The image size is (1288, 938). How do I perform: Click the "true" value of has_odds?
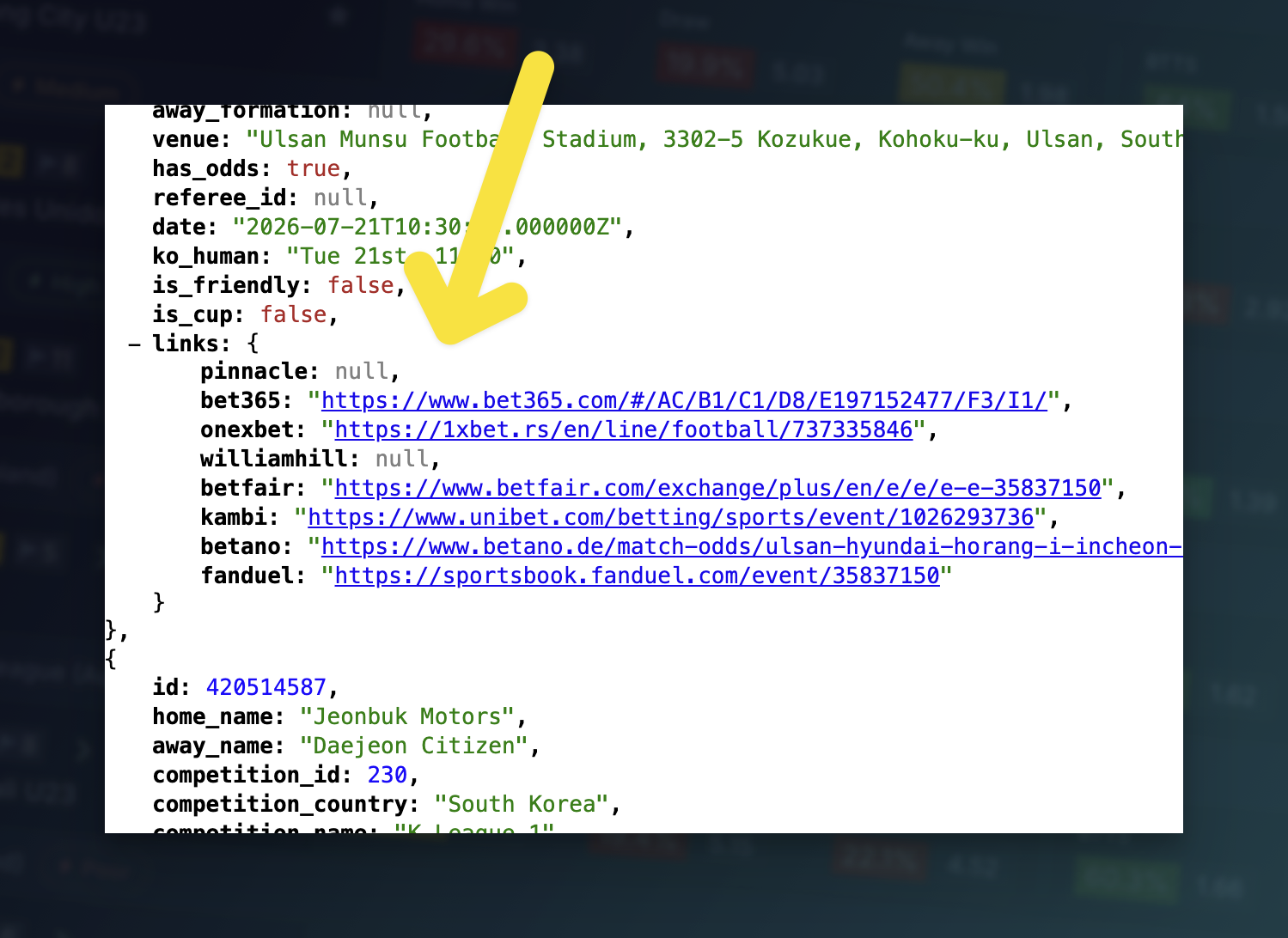tap(314, 169)
